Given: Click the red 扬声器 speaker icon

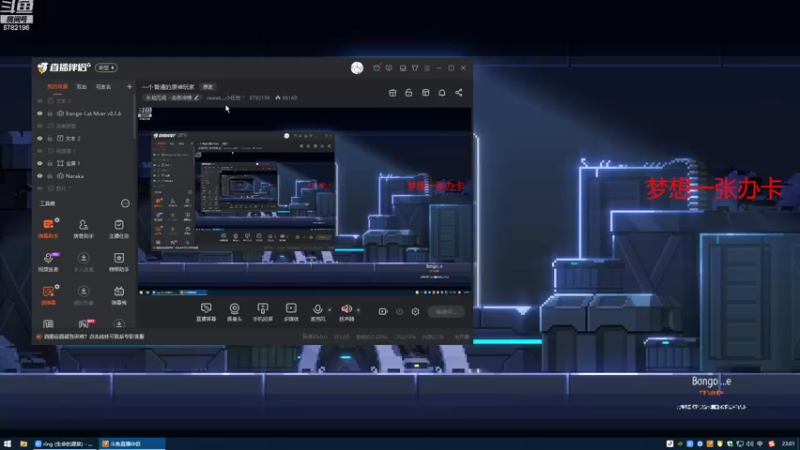Looking at the screenshot, I should (x=346, y=309).
